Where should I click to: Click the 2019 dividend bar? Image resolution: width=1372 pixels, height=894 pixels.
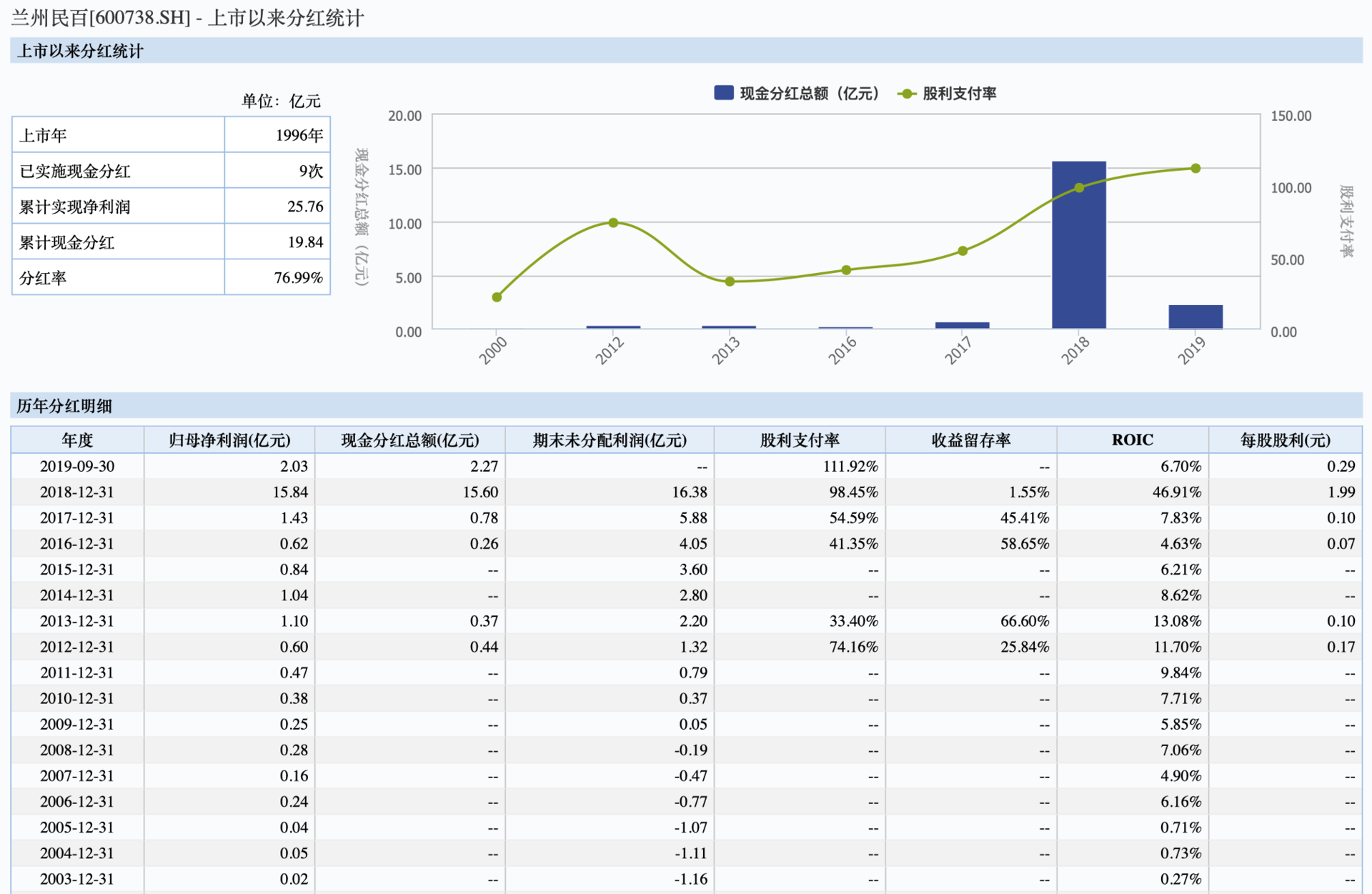1195,317
